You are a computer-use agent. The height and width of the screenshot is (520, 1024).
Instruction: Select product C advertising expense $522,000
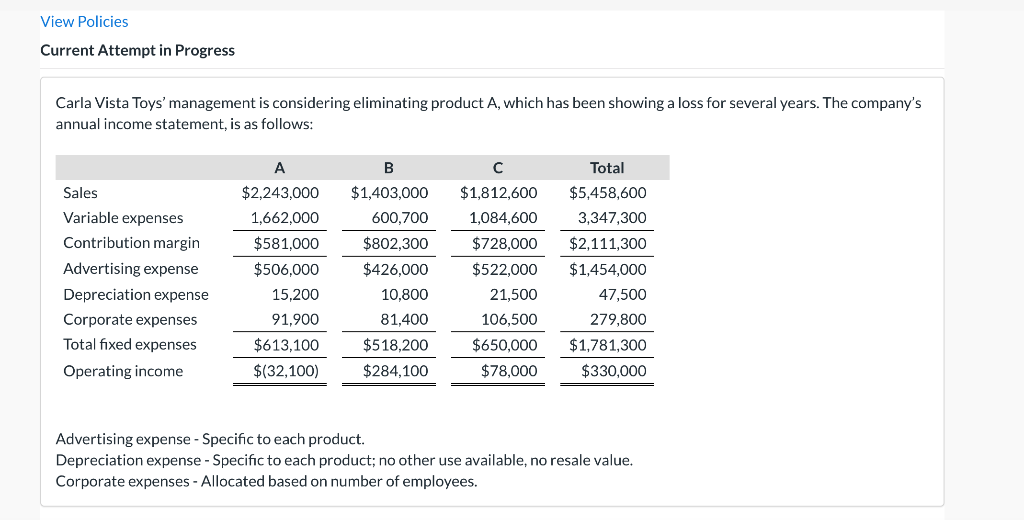click(x=504, y=269)
